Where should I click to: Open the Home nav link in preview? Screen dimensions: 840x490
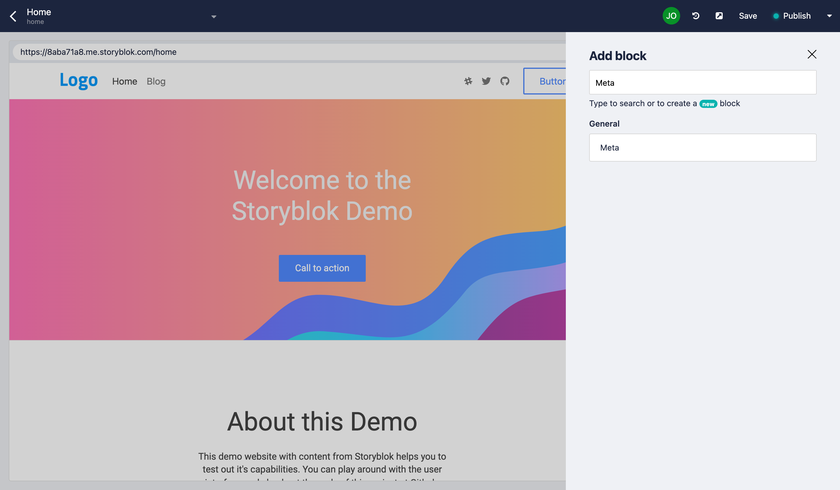(124, 81)
